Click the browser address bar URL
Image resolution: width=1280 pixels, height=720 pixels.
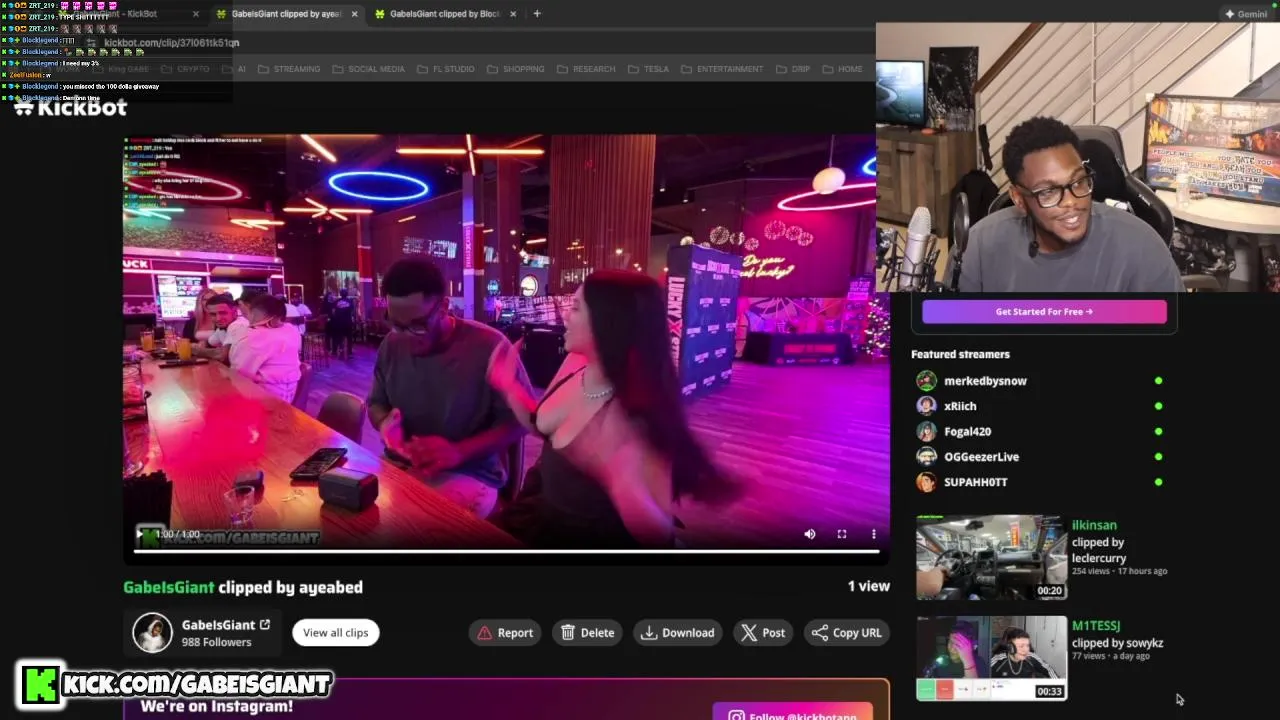171,43
